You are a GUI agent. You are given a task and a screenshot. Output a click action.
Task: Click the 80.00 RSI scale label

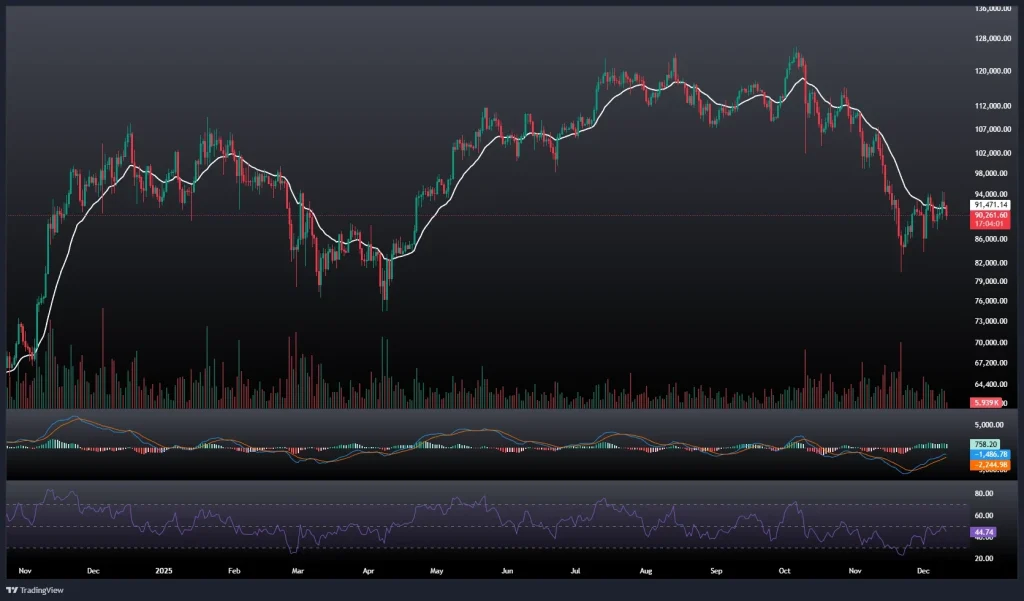point(982,493)
